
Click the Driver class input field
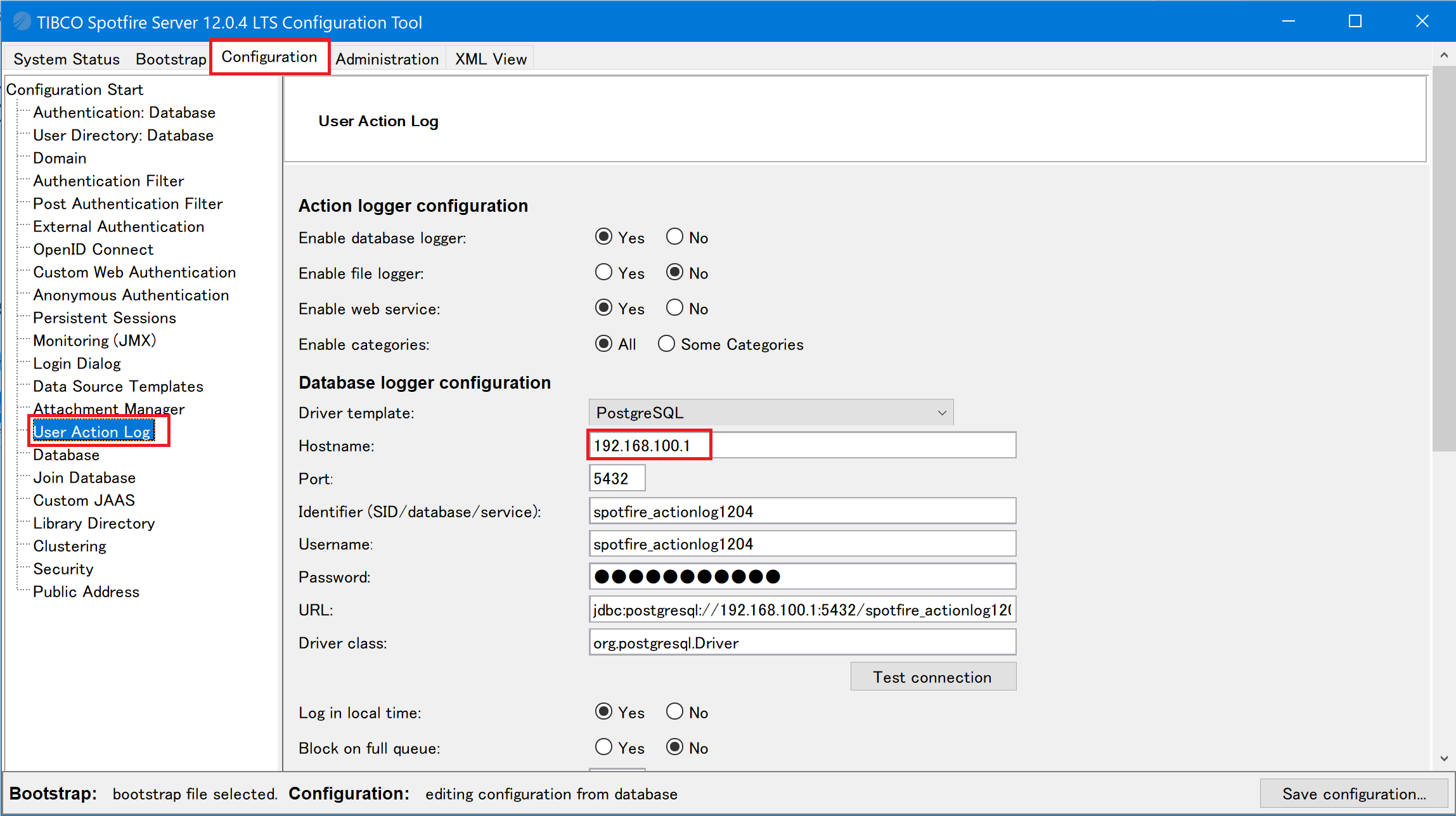click(802, 642)
